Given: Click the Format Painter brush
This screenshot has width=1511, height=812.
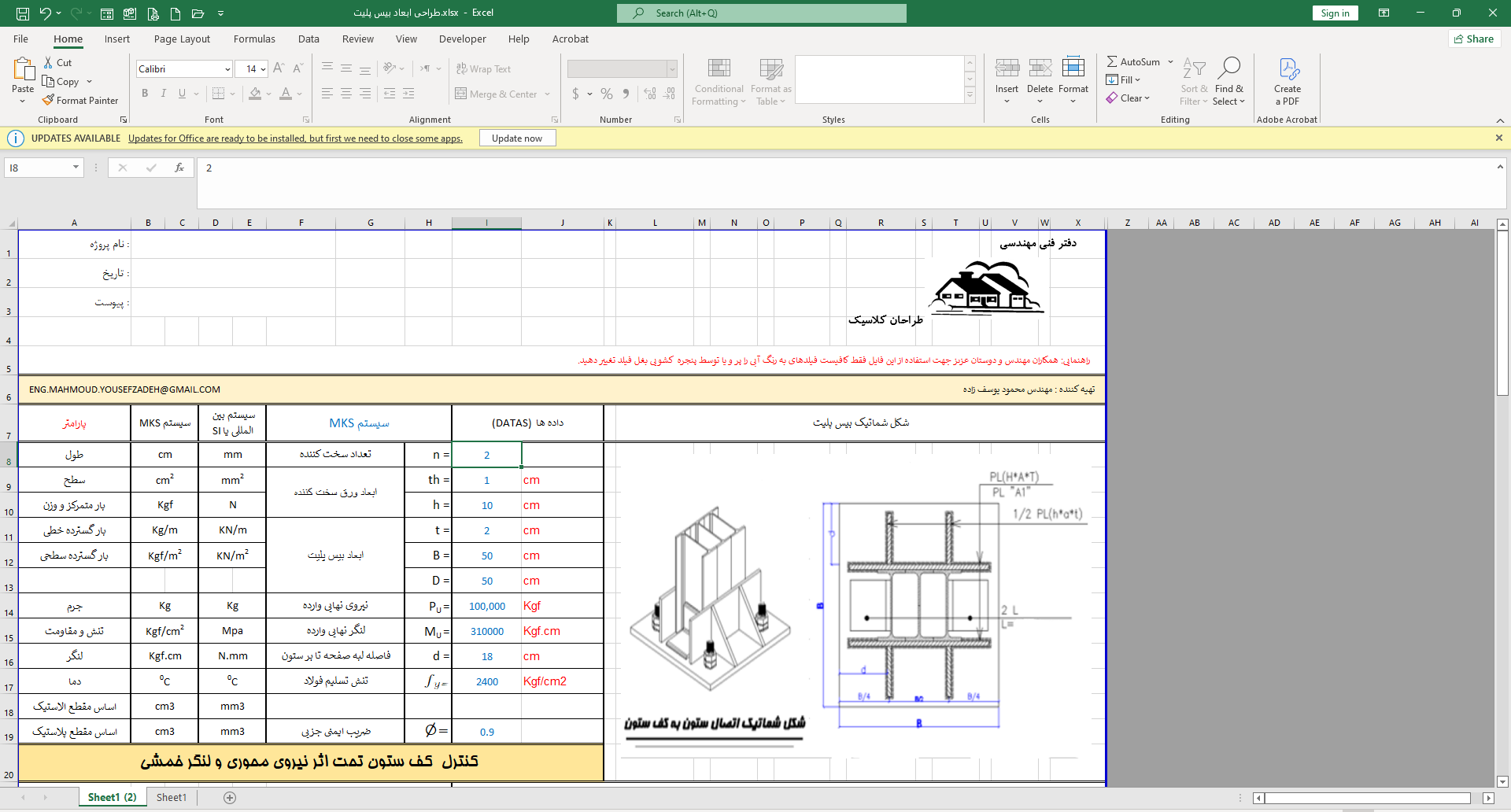Looking at the screenshot, I should (x=49, y=100).
